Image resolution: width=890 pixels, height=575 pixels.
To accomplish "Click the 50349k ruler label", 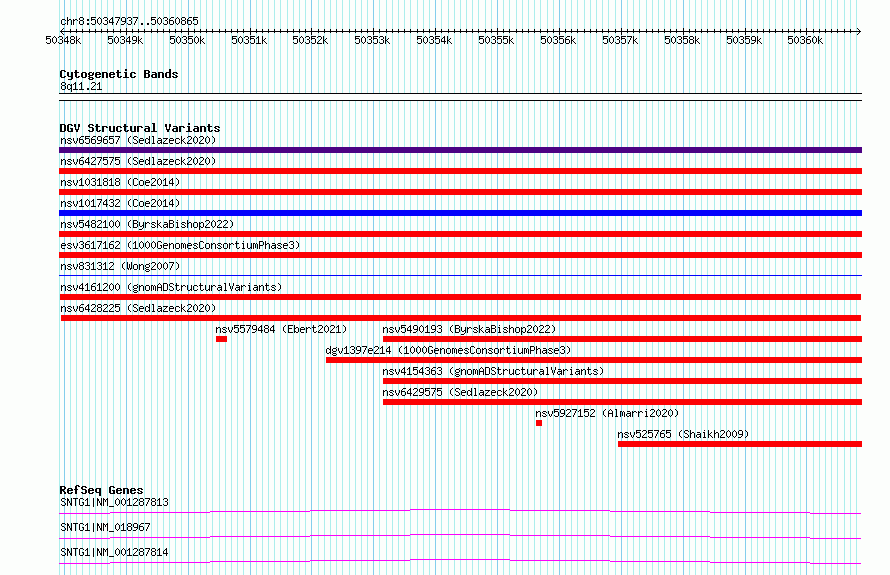I will [x=125, y=40].
